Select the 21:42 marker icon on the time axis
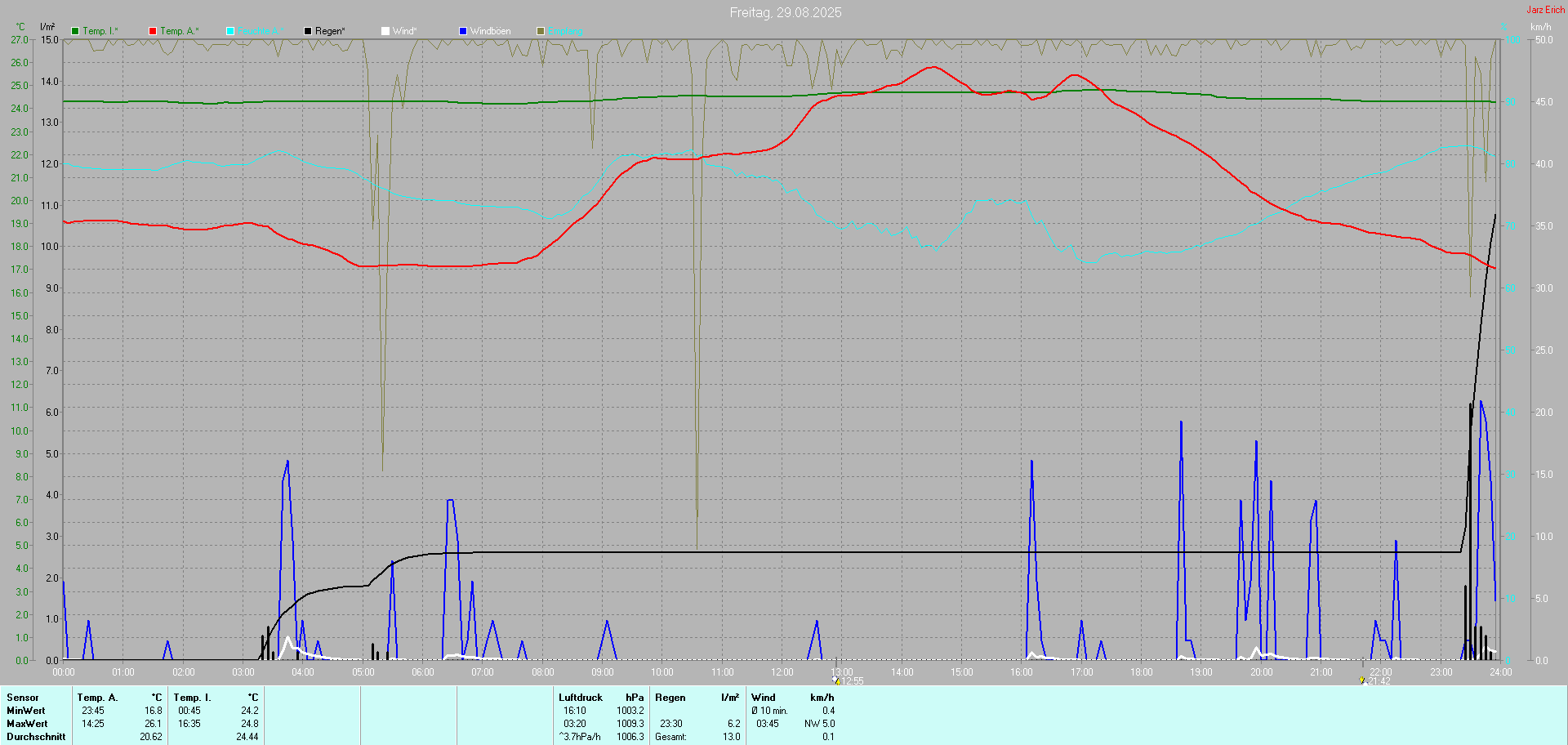Image resolution: width=1568 pixels, height=745 pixels. point(1362,680)
